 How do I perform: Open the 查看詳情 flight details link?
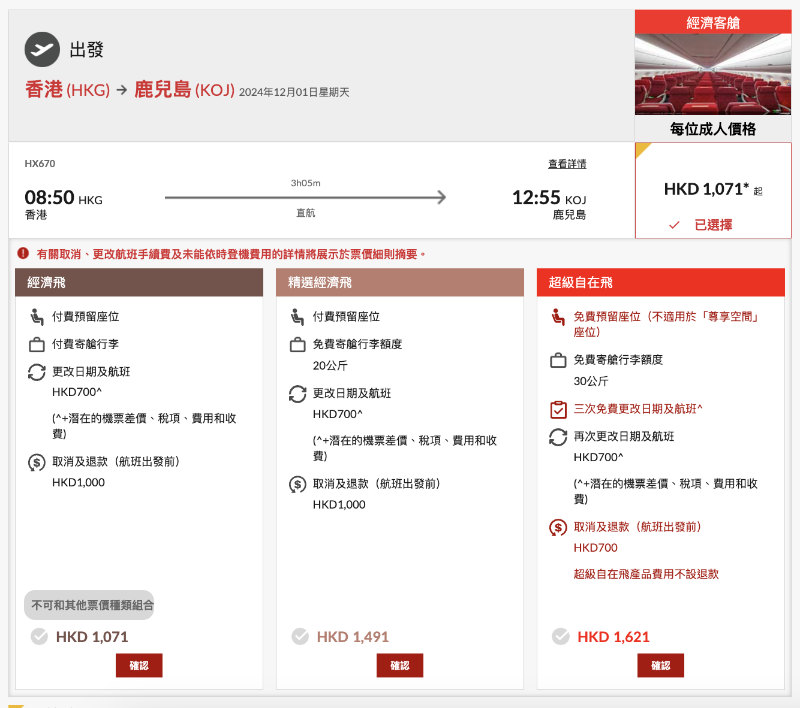point(567,164)
